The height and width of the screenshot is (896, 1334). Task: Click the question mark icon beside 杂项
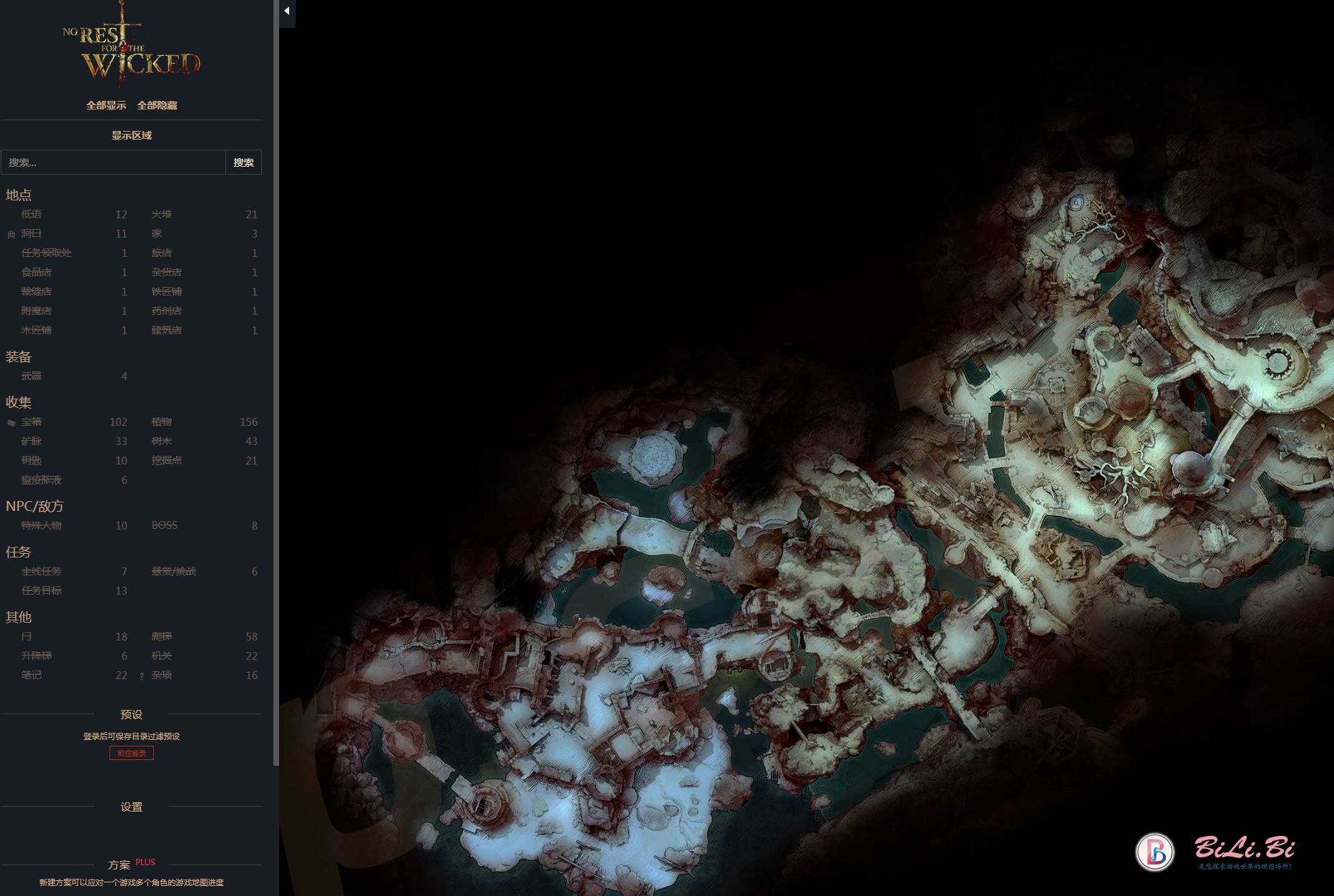click(x=142, y=676)
